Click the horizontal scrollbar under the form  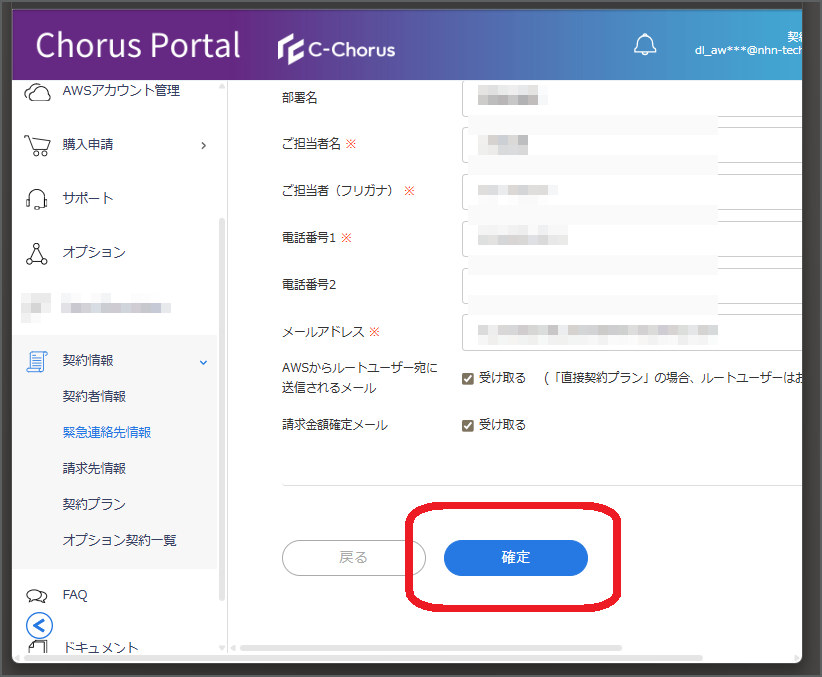431,648
